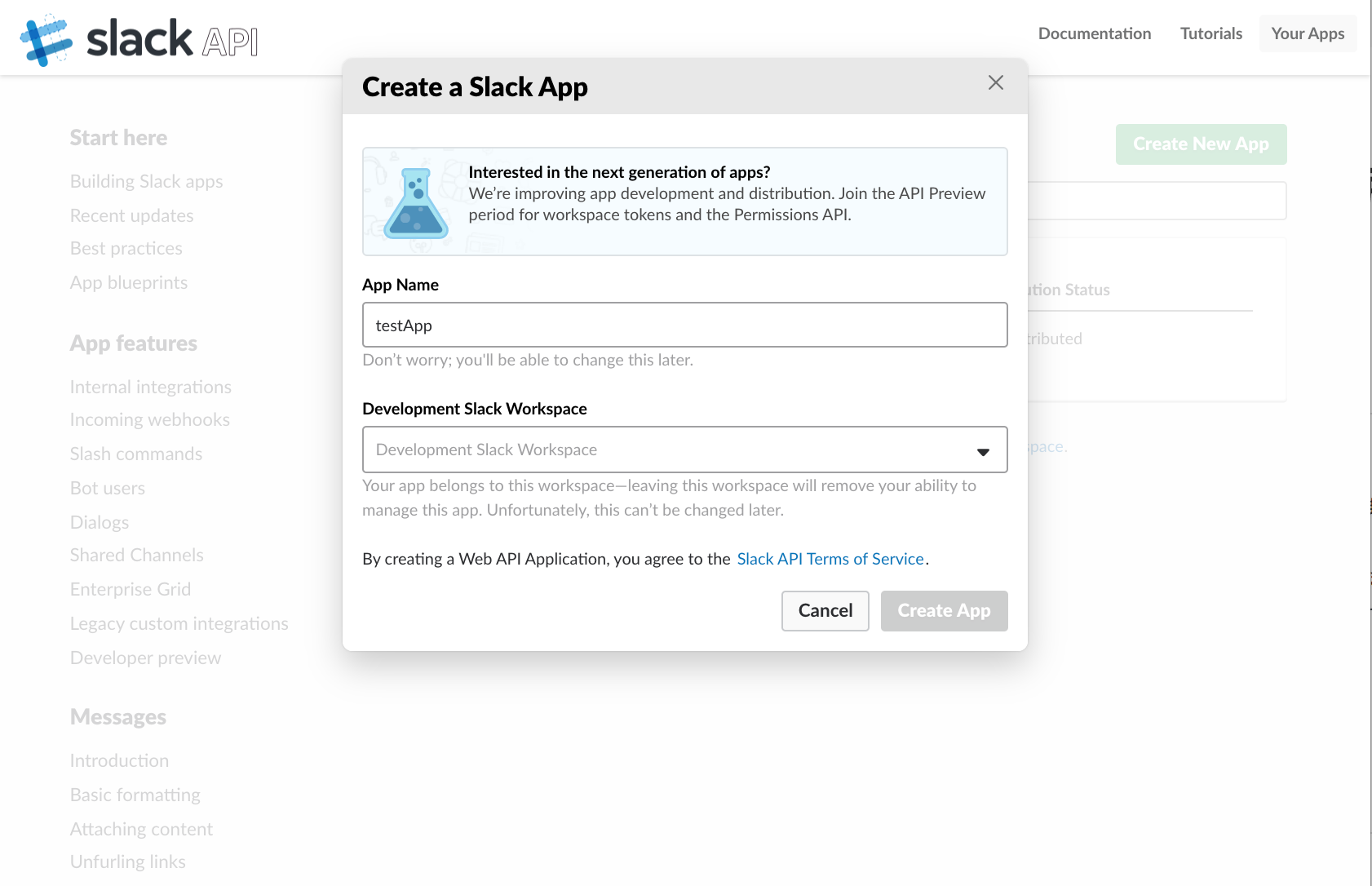Open Documentation in the top navigation

coord(1094,33)
